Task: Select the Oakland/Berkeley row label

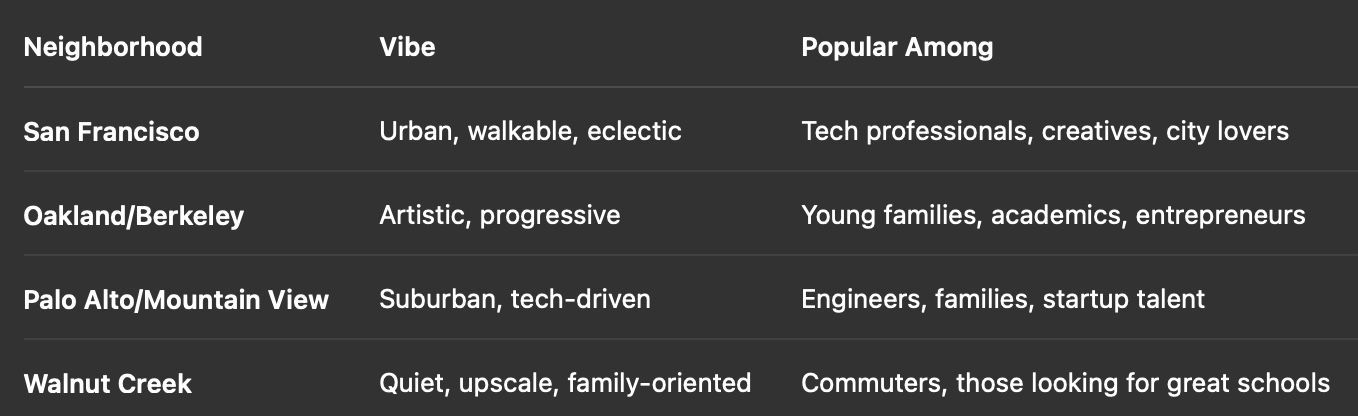Action: 134,216
